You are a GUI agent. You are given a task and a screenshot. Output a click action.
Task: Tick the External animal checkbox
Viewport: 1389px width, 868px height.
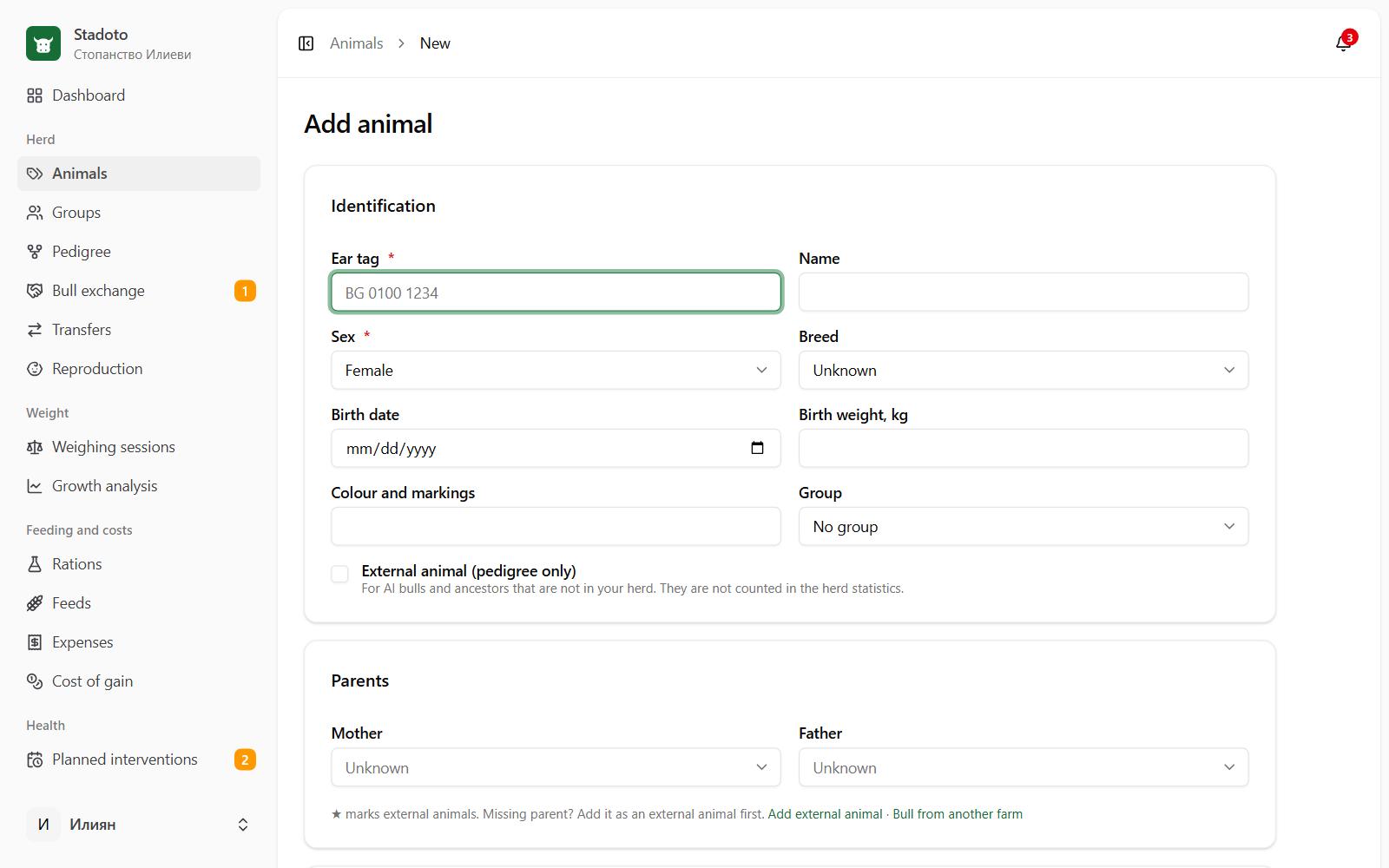coord(340,574)
